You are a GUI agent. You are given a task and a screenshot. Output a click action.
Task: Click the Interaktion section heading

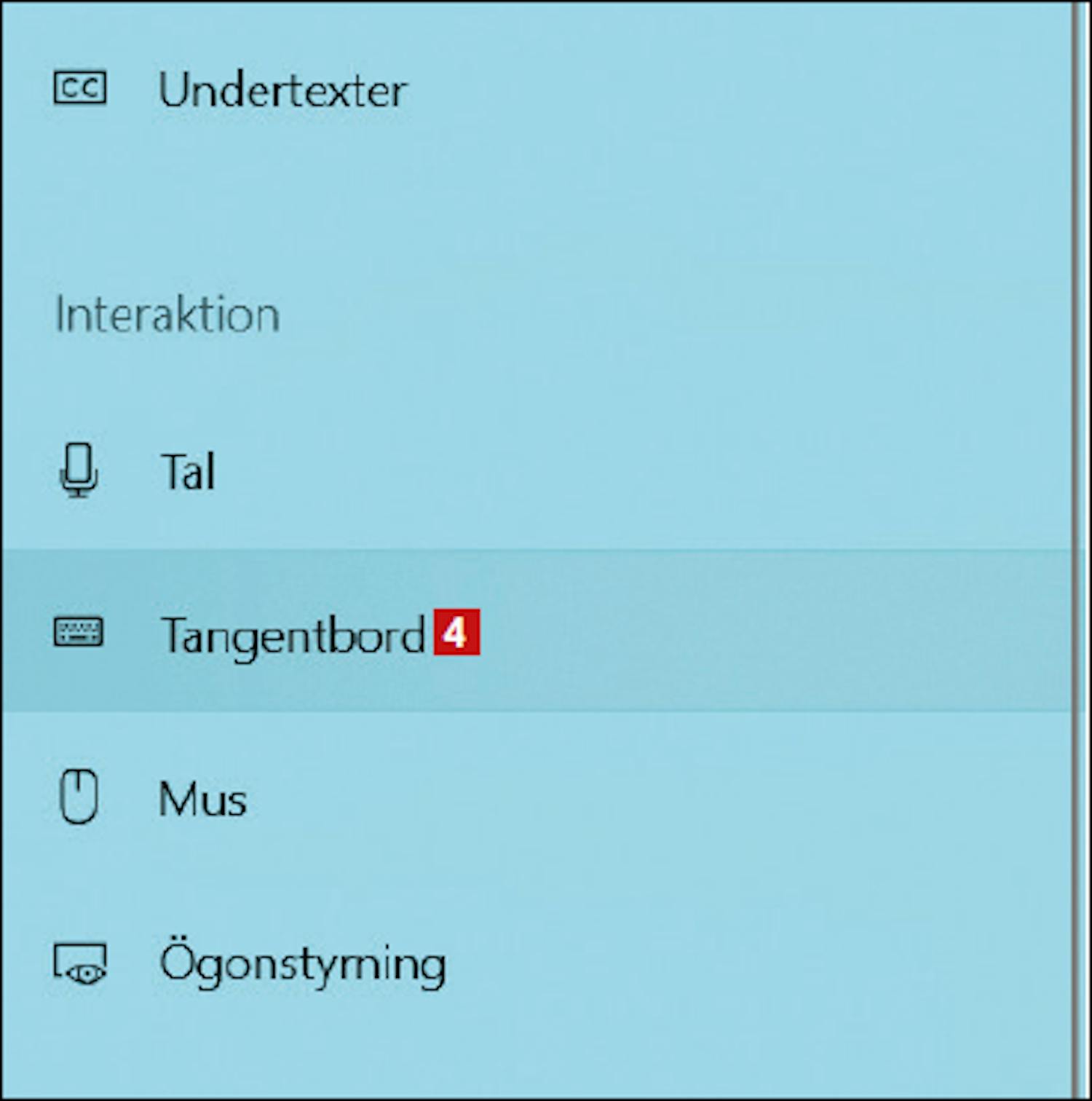tap(167, 315)
